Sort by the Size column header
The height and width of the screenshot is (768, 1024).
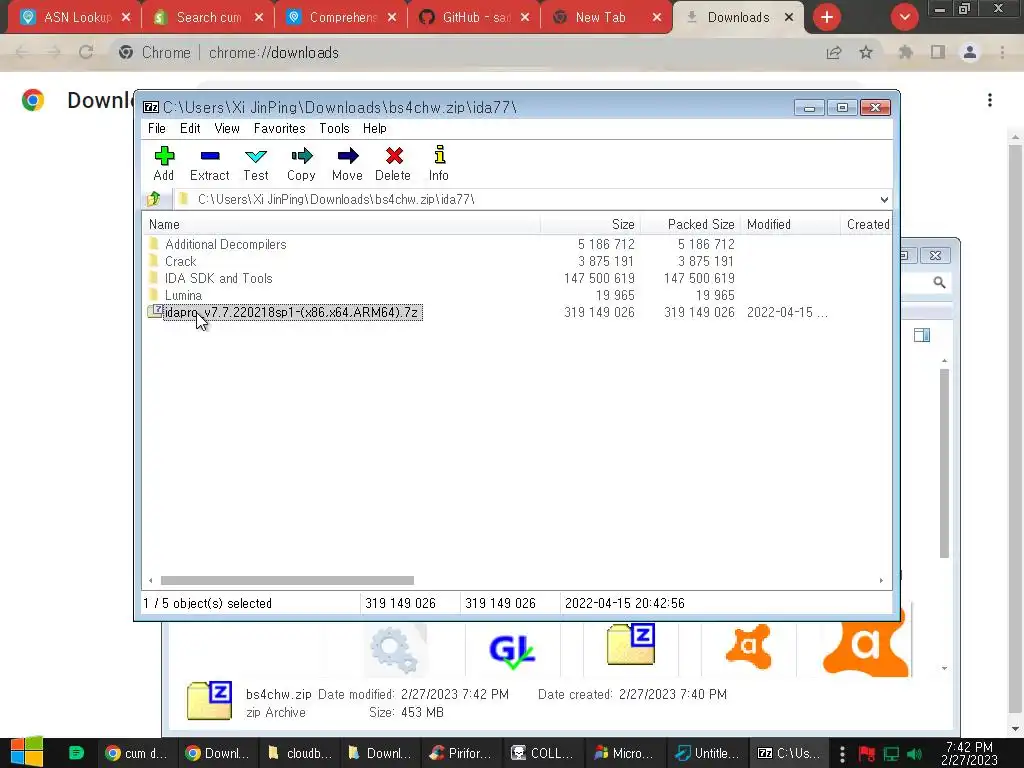point(590,224)
